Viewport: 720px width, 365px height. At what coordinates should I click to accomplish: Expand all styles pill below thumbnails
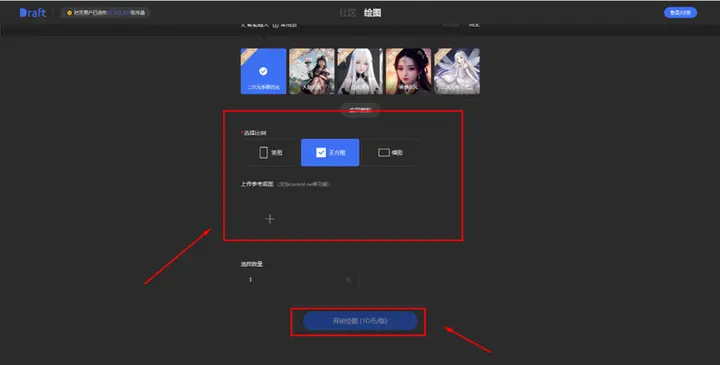coord(360,110)
